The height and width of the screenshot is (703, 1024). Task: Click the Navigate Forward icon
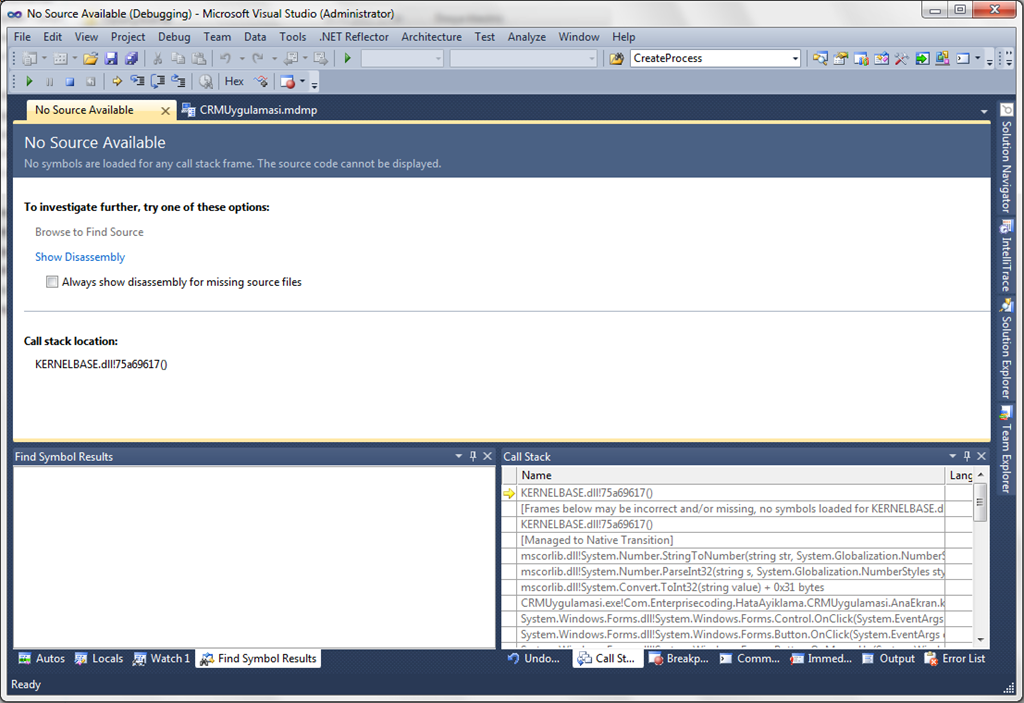[321, 59]
